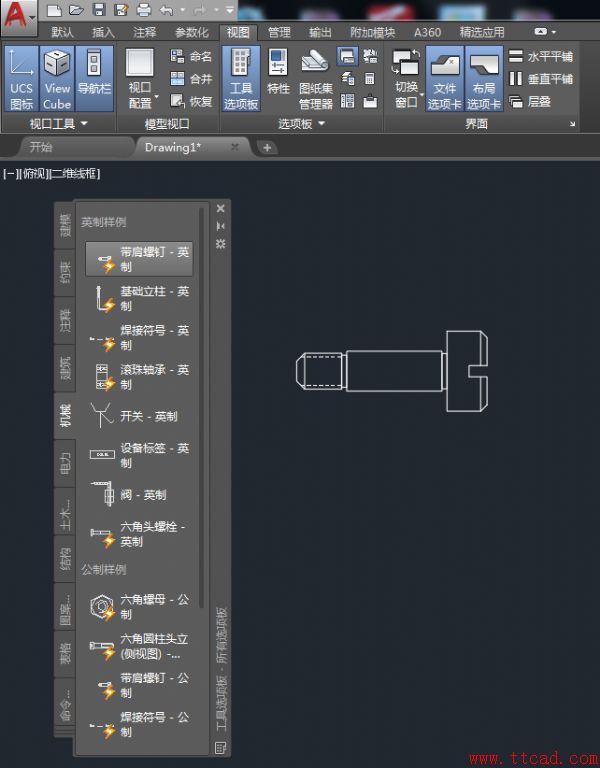Image resolution: width=600 pixels, height=768 pixels.
Task: Click the [-] viewport controls label
Action: tap(10, 173)
